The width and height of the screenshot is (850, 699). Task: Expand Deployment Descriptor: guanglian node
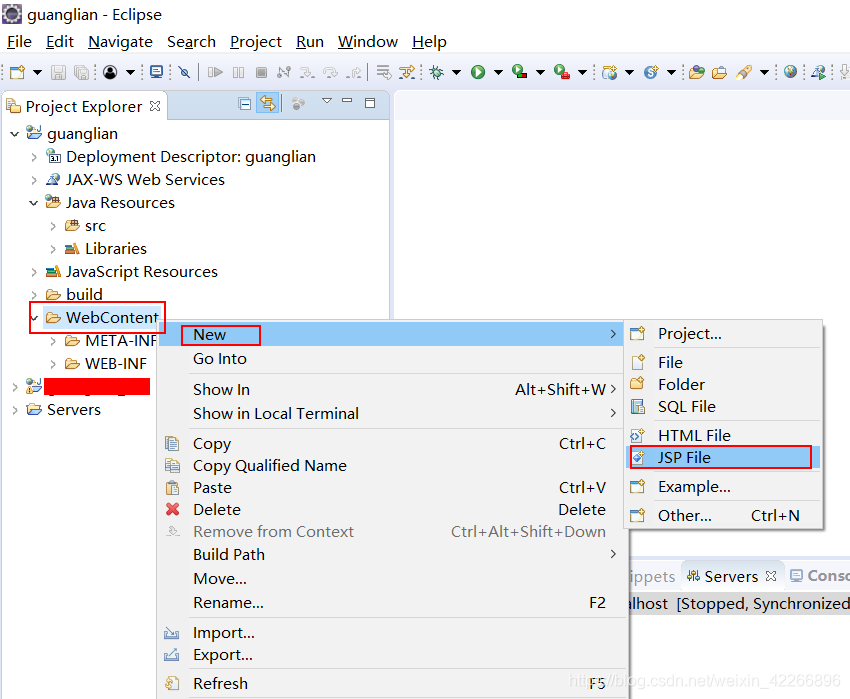pyautogui.click(x=34, y=157)
